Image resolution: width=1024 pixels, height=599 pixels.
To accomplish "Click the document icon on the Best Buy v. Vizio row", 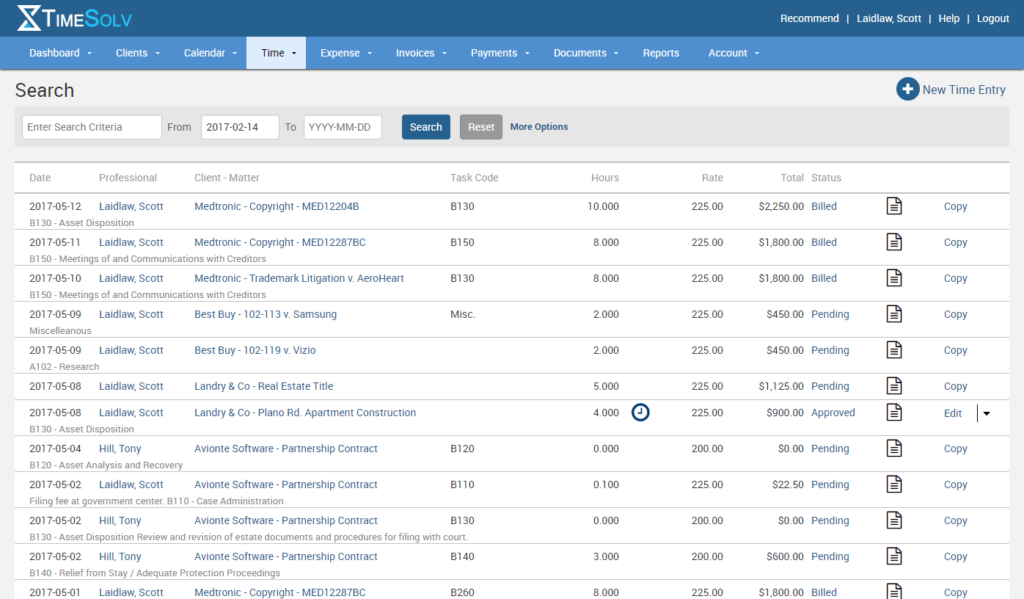I will point(893,350).
